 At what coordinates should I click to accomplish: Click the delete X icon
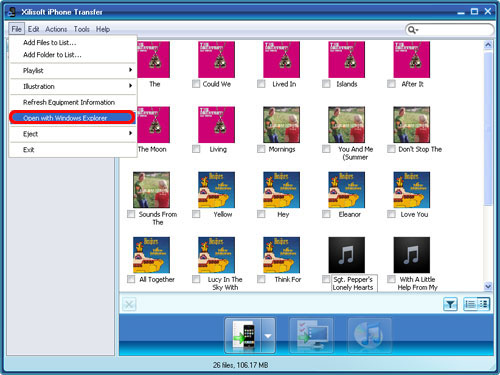129,304
